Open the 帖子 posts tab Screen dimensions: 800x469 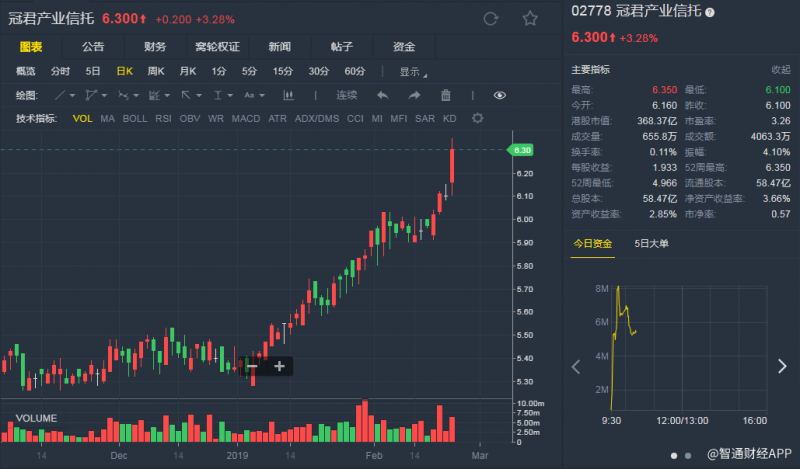pos(342,47)
